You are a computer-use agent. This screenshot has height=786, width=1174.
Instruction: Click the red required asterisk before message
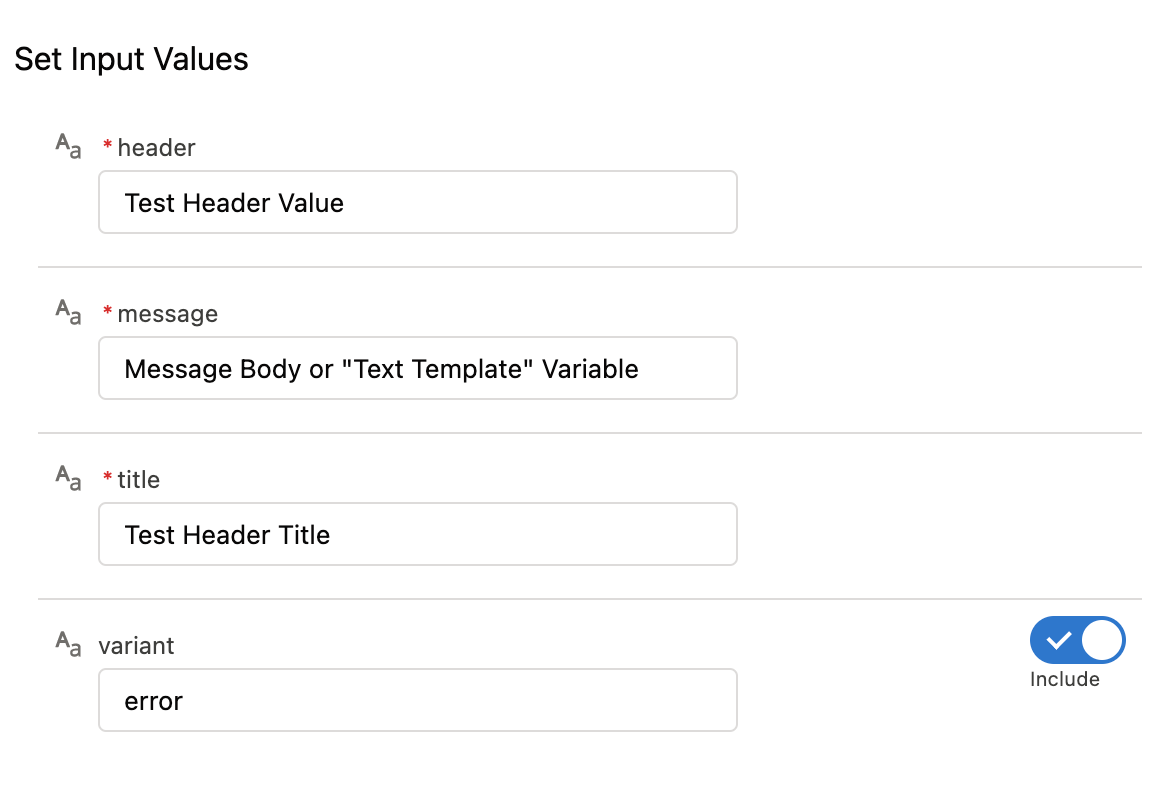108,314
